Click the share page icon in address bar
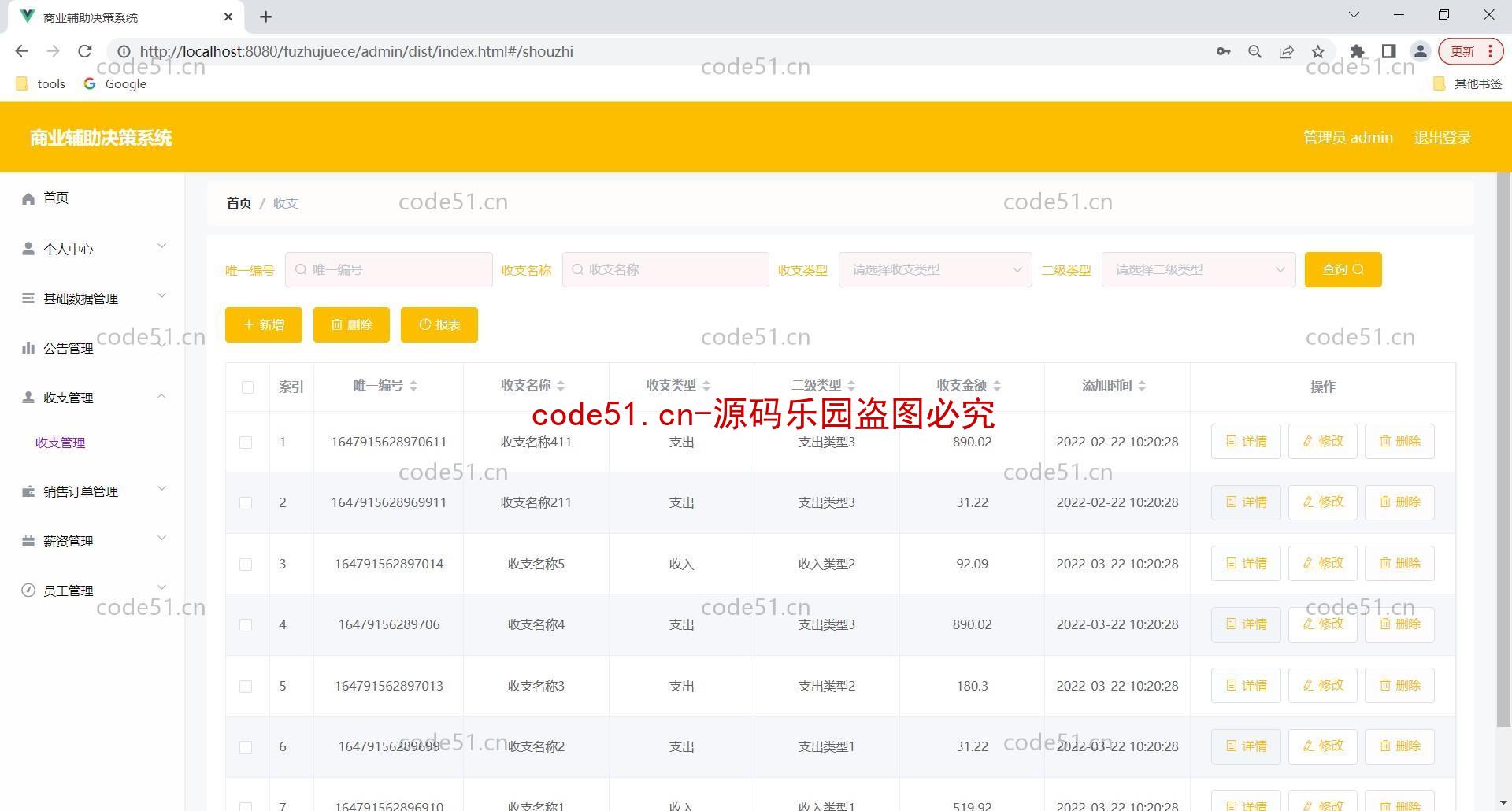This screenshot has width=1512, height=811. tap(1287, 51)
